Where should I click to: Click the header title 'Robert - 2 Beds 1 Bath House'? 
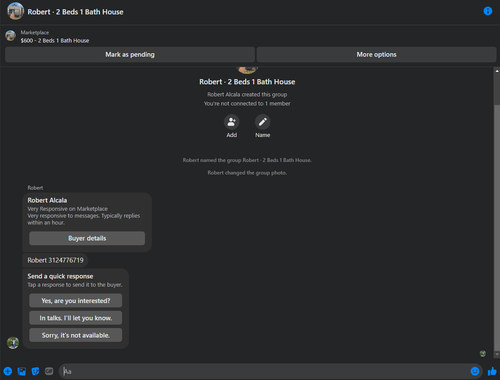tap(75, 12)
